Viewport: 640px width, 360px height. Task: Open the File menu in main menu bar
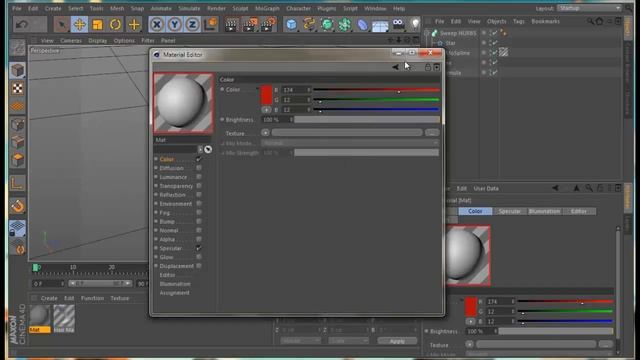(x=17, y=8)
